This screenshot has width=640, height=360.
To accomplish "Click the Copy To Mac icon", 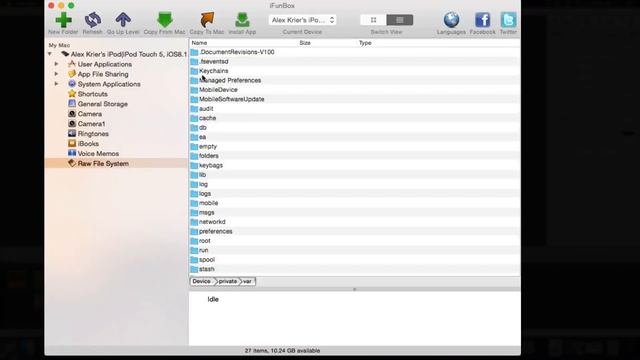I will click(207, 20).
